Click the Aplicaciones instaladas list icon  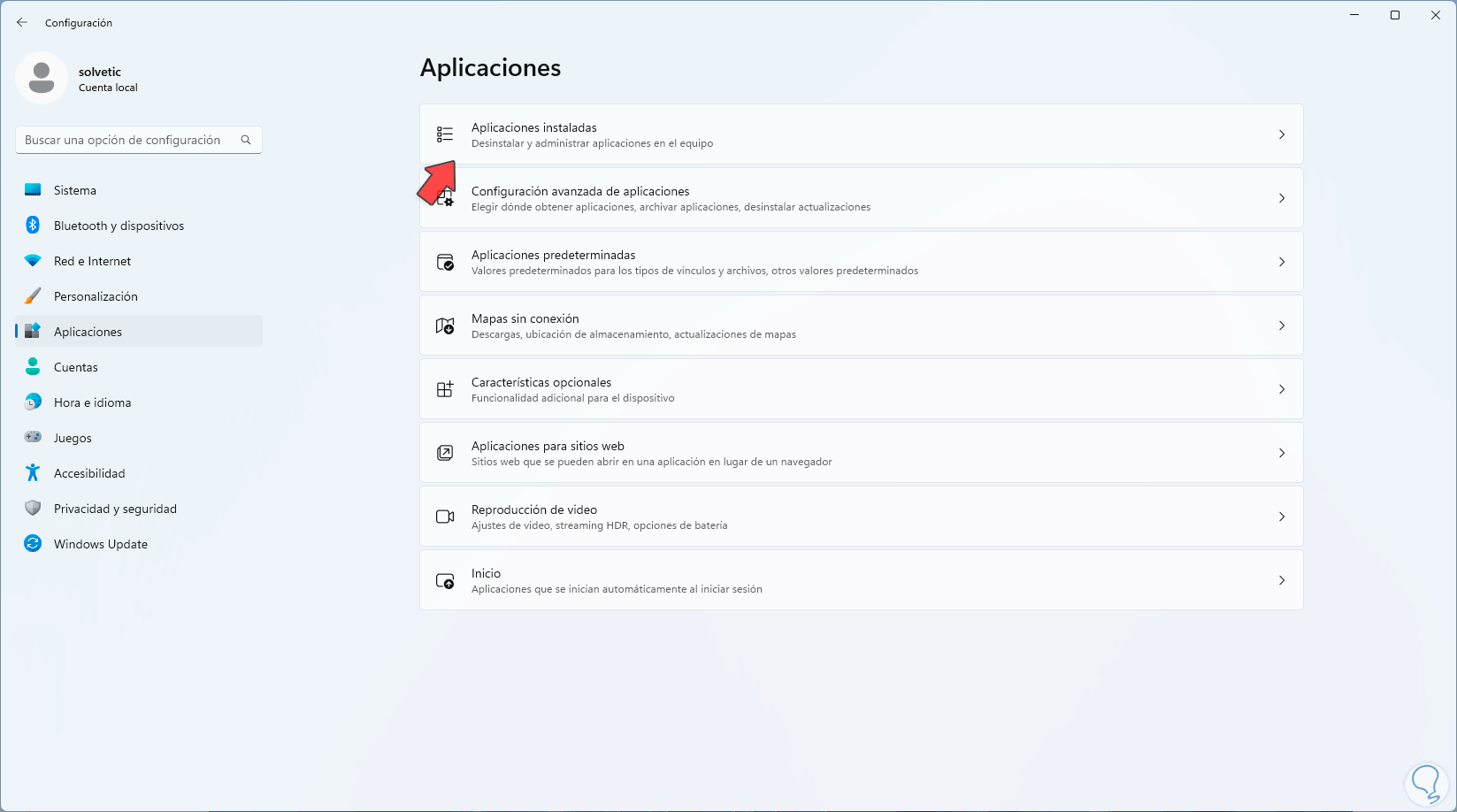[445, 134]
